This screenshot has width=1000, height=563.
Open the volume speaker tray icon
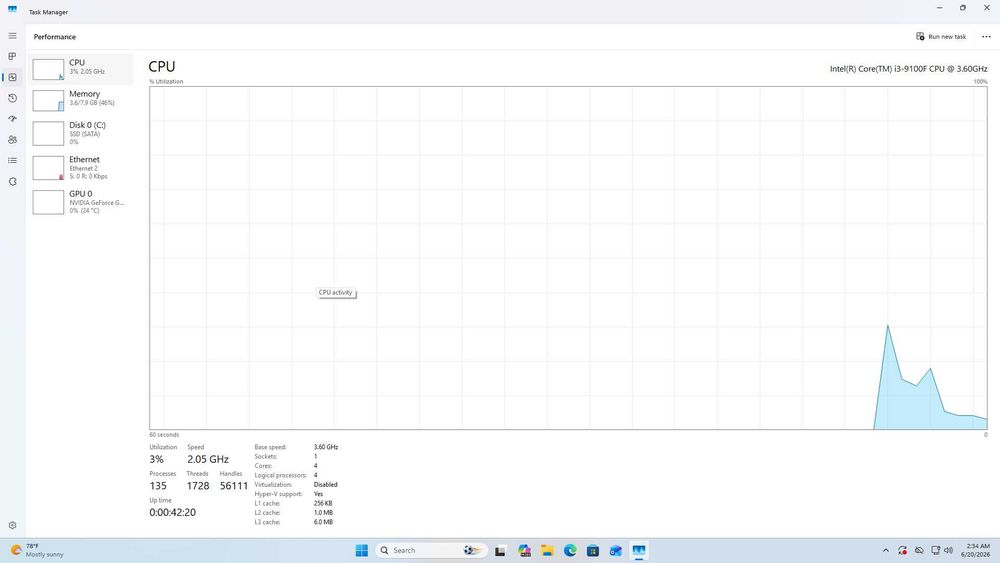tap(948, 550)
